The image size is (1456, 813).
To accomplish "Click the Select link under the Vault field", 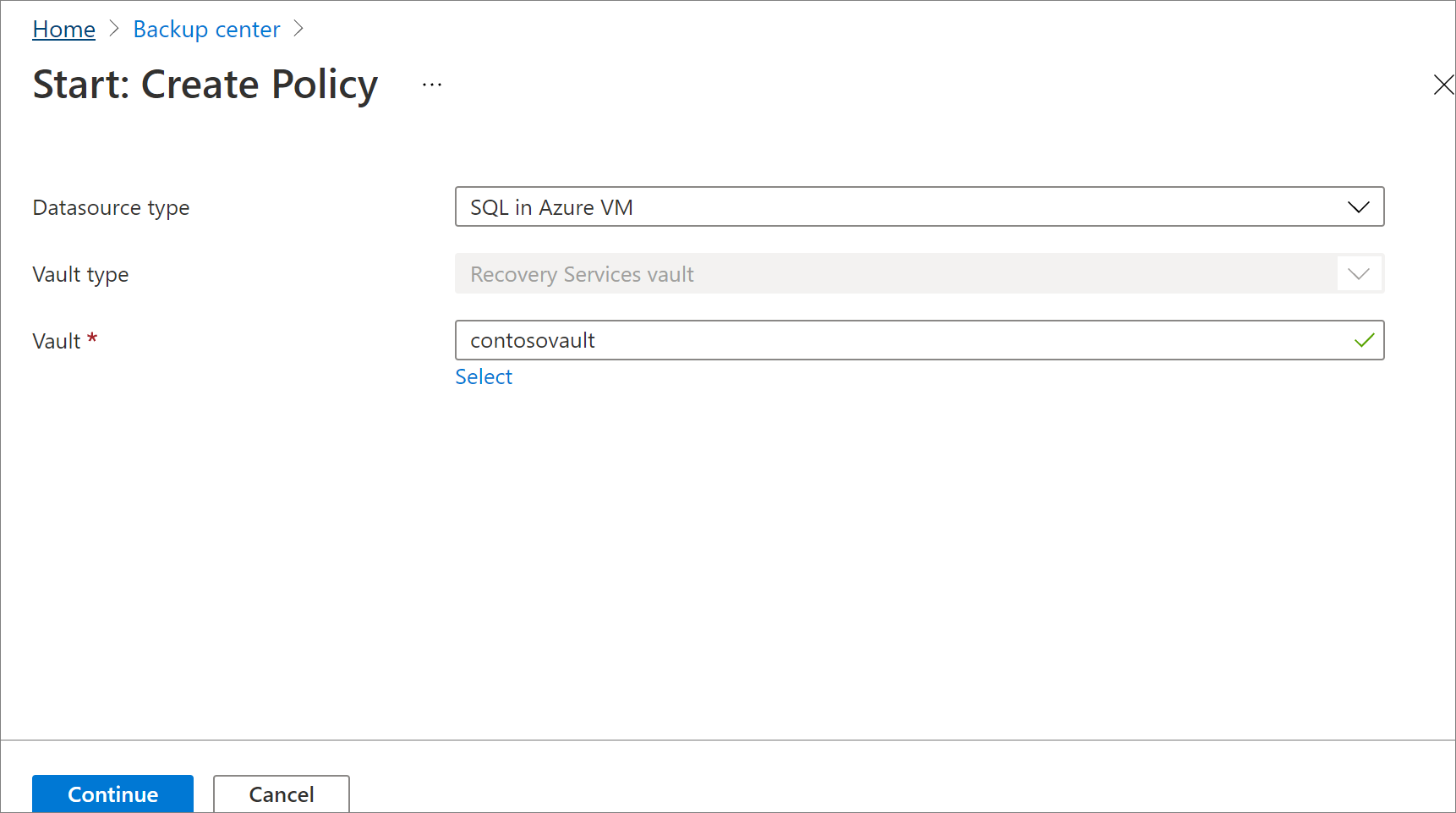I will (484, 376).
